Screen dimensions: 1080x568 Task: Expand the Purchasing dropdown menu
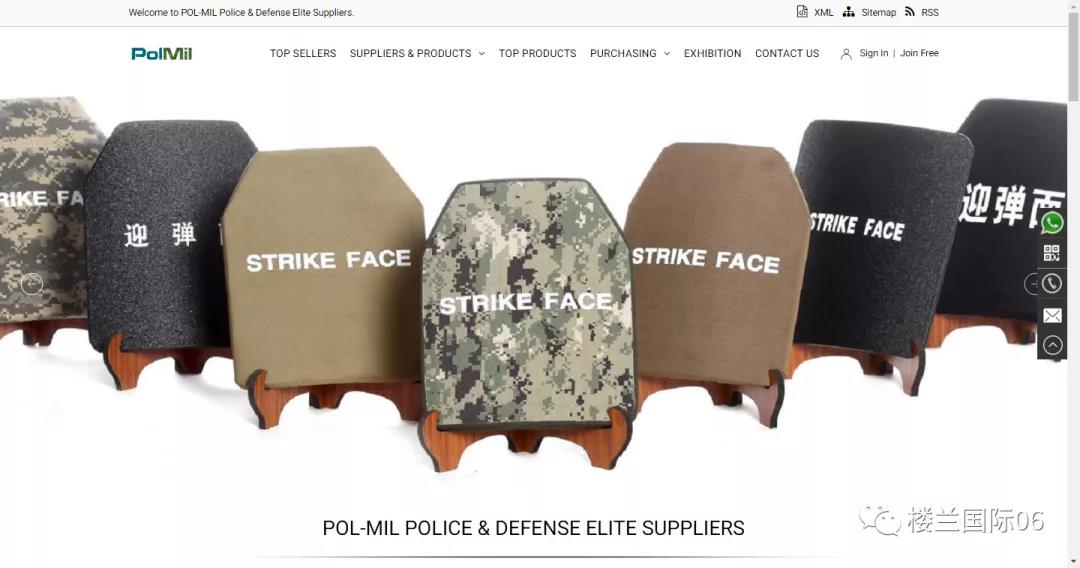pyautogui.click(x=630, y=54)
